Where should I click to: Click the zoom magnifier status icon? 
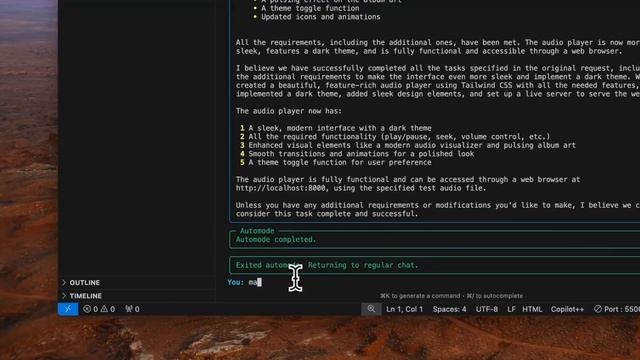tap(371, 309)
